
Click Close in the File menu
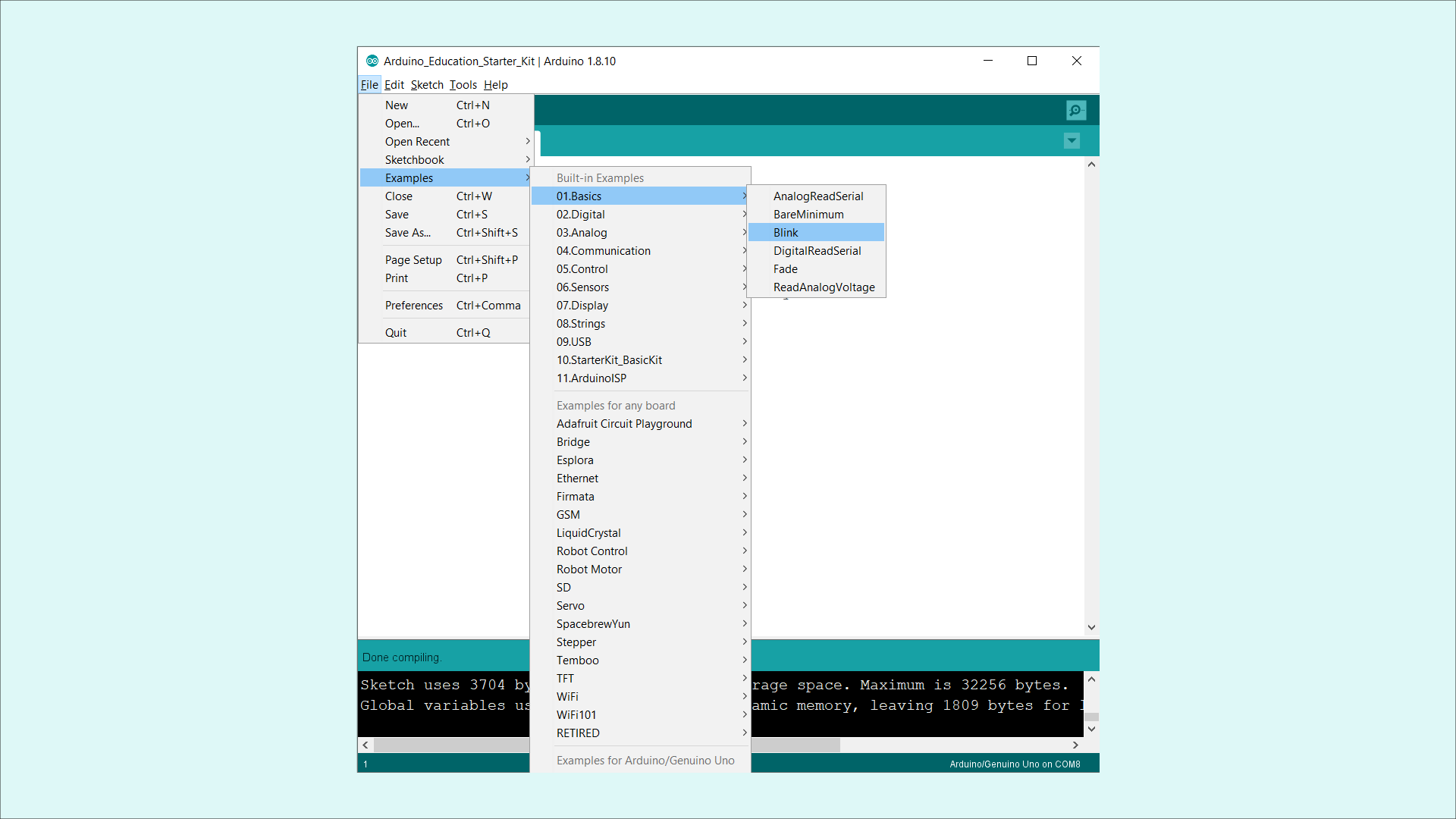(x=445, y=196)
